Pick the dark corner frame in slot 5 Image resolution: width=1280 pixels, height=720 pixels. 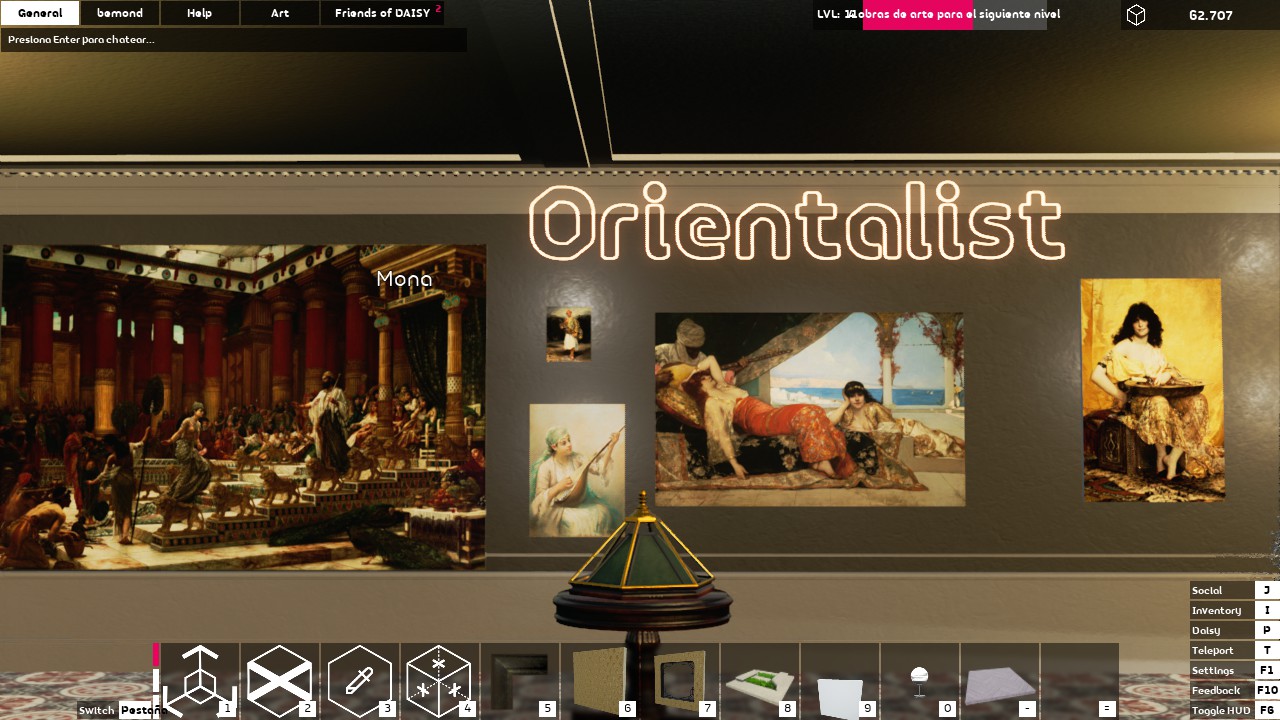(x=520, y=680)
